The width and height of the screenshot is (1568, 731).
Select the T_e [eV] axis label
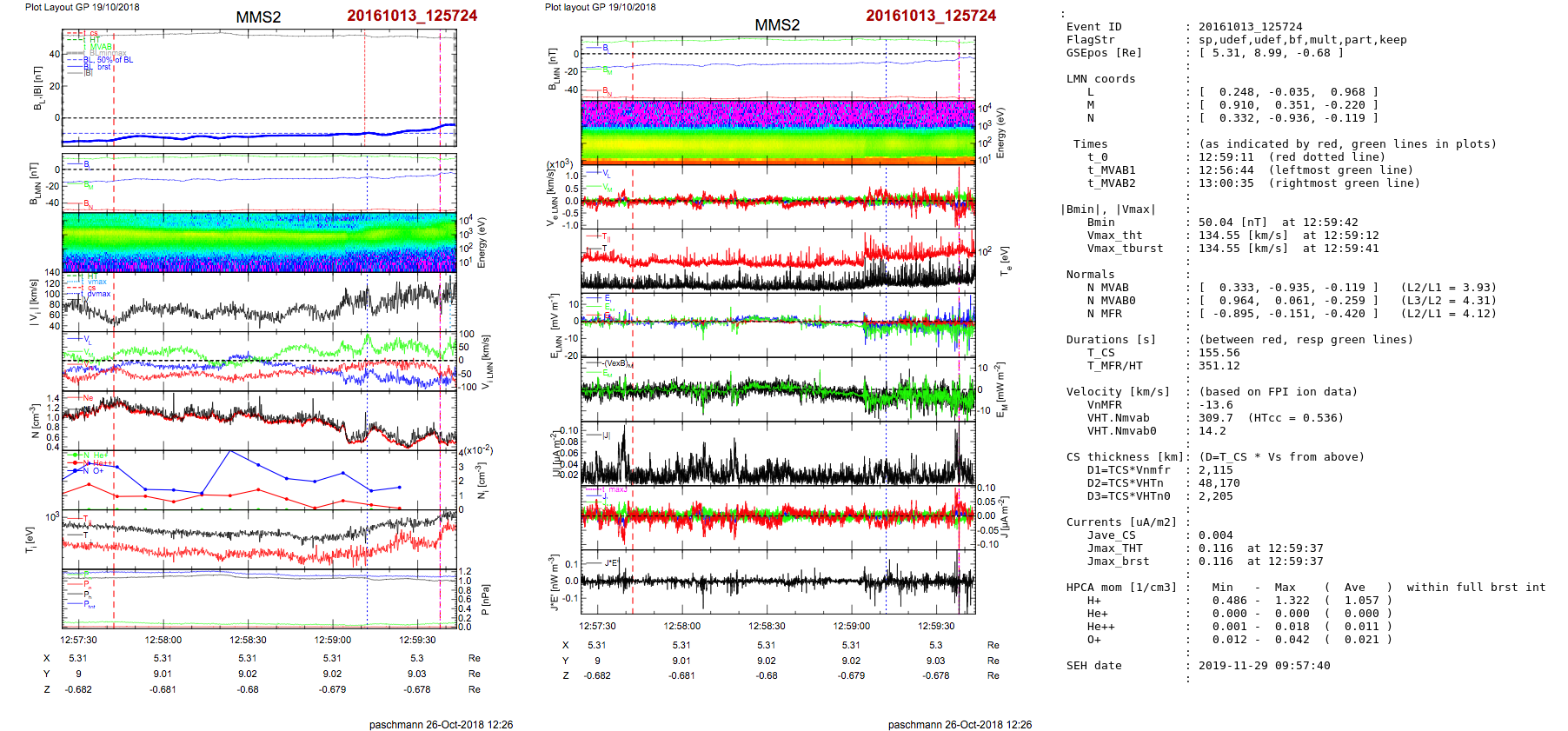[x=1006, y=261]
